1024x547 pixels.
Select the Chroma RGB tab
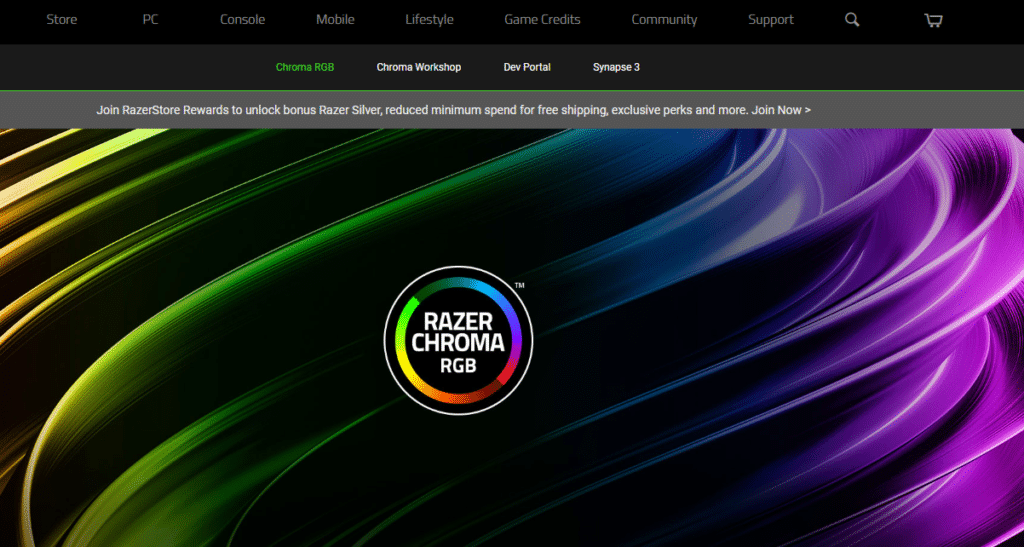point(305,67)
